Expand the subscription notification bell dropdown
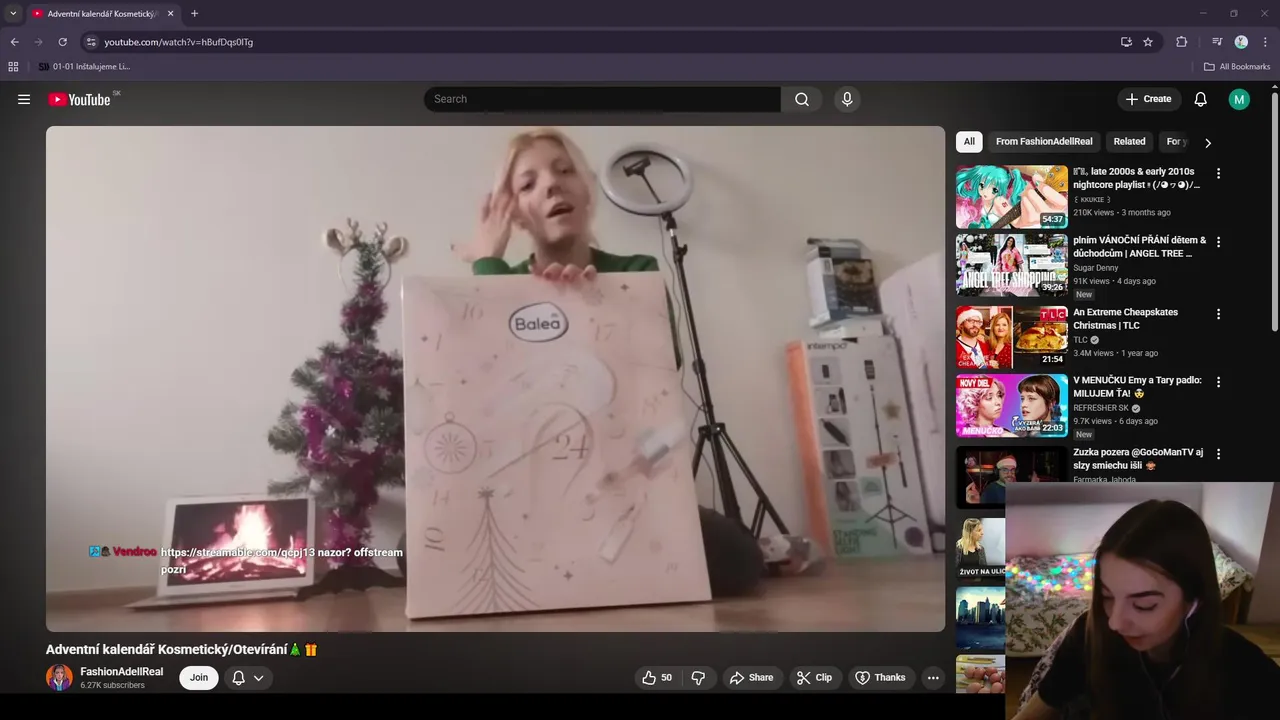The image size is (1280, 720). click(248, 678)
